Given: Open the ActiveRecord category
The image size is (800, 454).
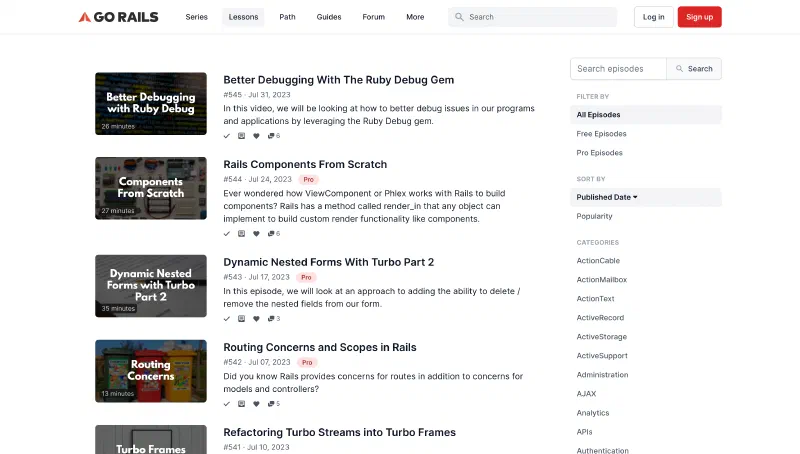Looking at the screenshot, I should coord(600,317).
